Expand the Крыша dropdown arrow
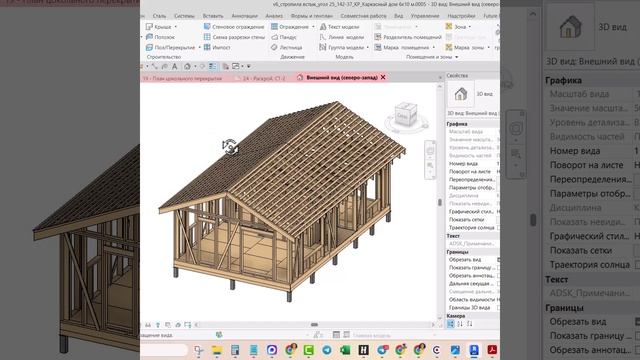 [x=176, y=27]
